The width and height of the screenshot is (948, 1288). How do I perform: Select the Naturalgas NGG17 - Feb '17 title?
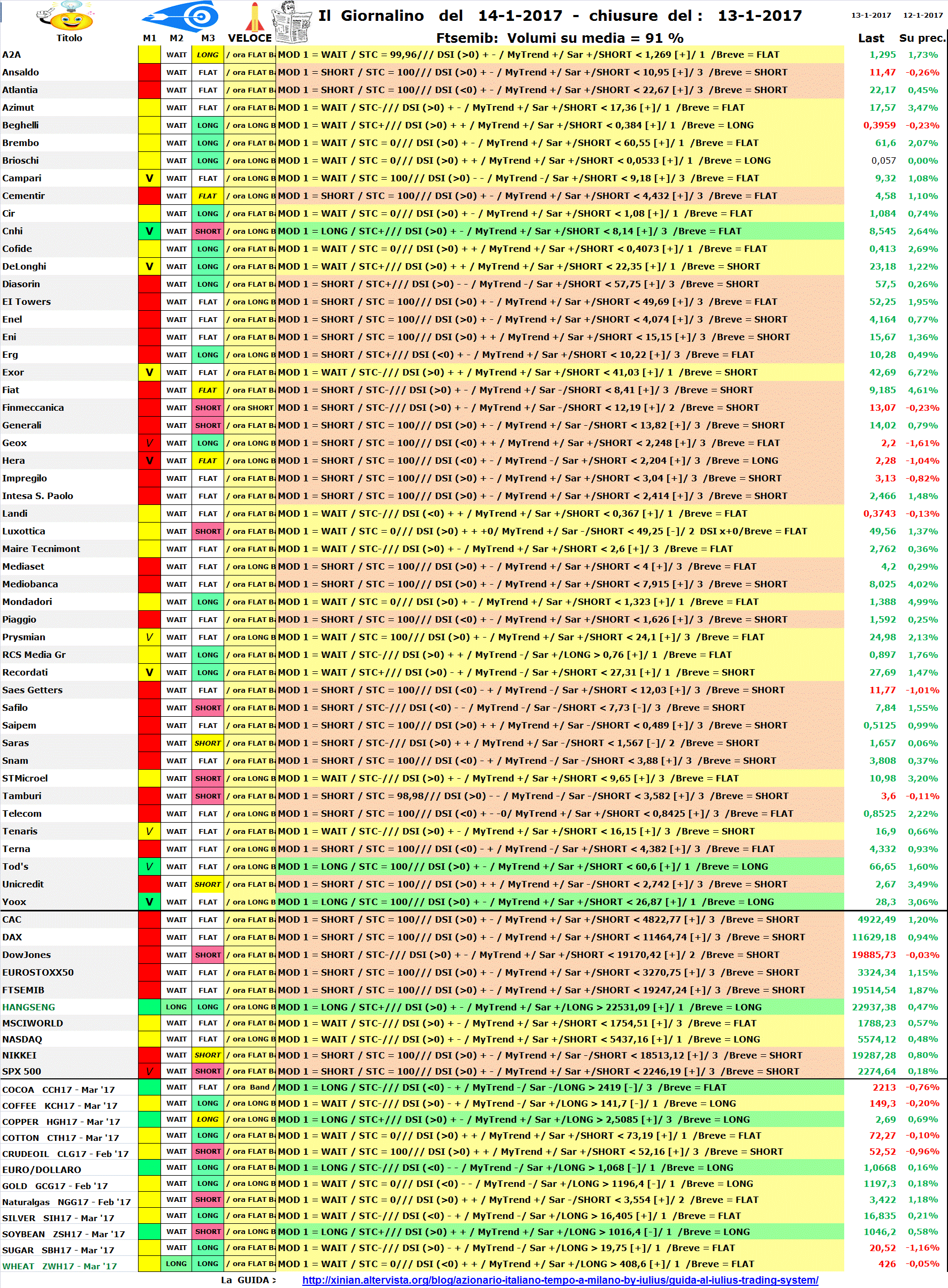pyautogui.click(x=66, y=1202)
